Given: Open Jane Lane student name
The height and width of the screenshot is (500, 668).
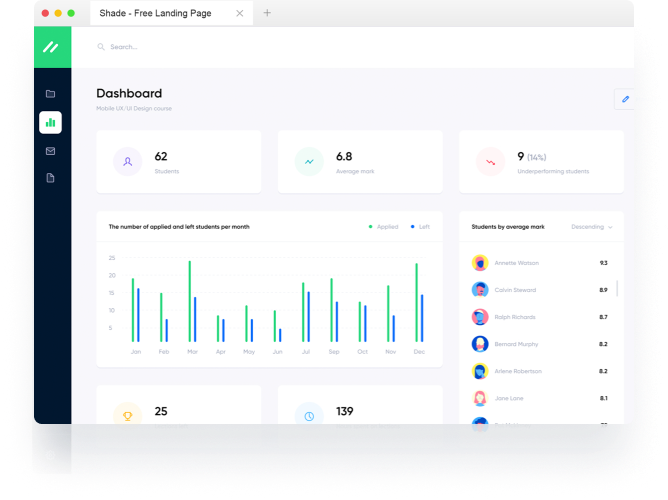Looking at the screenshot, I should (509, 399).
